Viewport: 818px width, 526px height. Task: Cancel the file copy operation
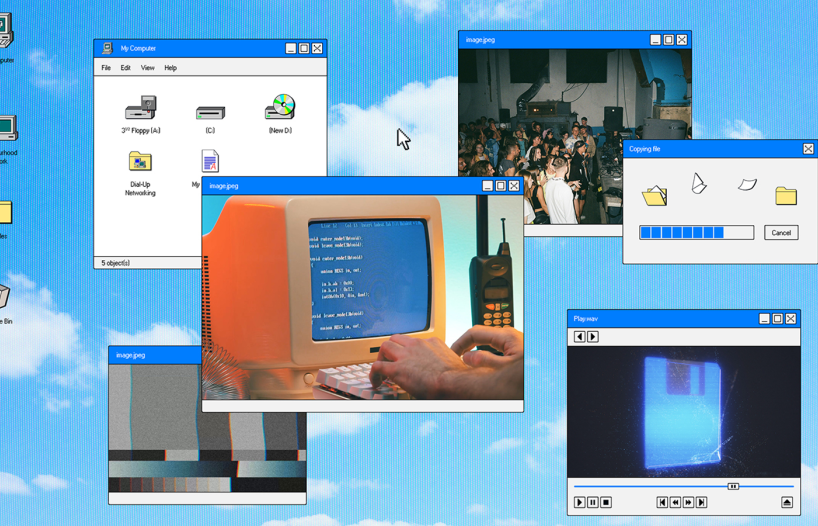point(780,232)
